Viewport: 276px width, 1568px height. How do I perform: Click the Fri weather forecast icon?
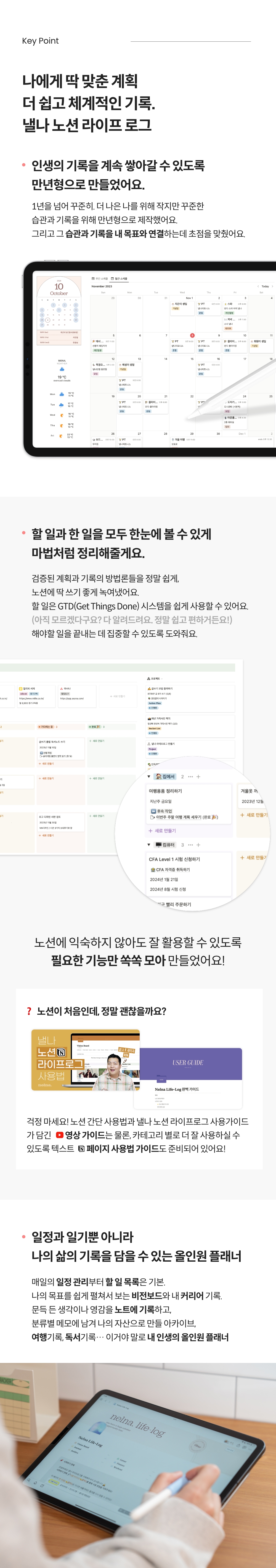click(62, 436)
